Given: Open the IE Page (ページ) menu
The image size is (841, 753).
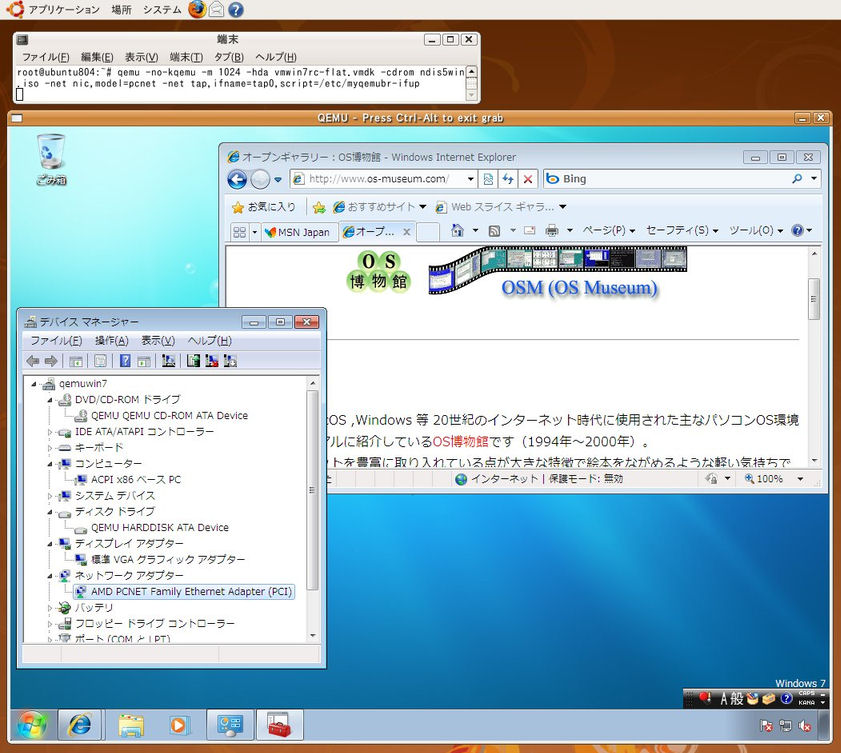Looking at the screenshot, I should pyautogui.click(x=609, y=231).
